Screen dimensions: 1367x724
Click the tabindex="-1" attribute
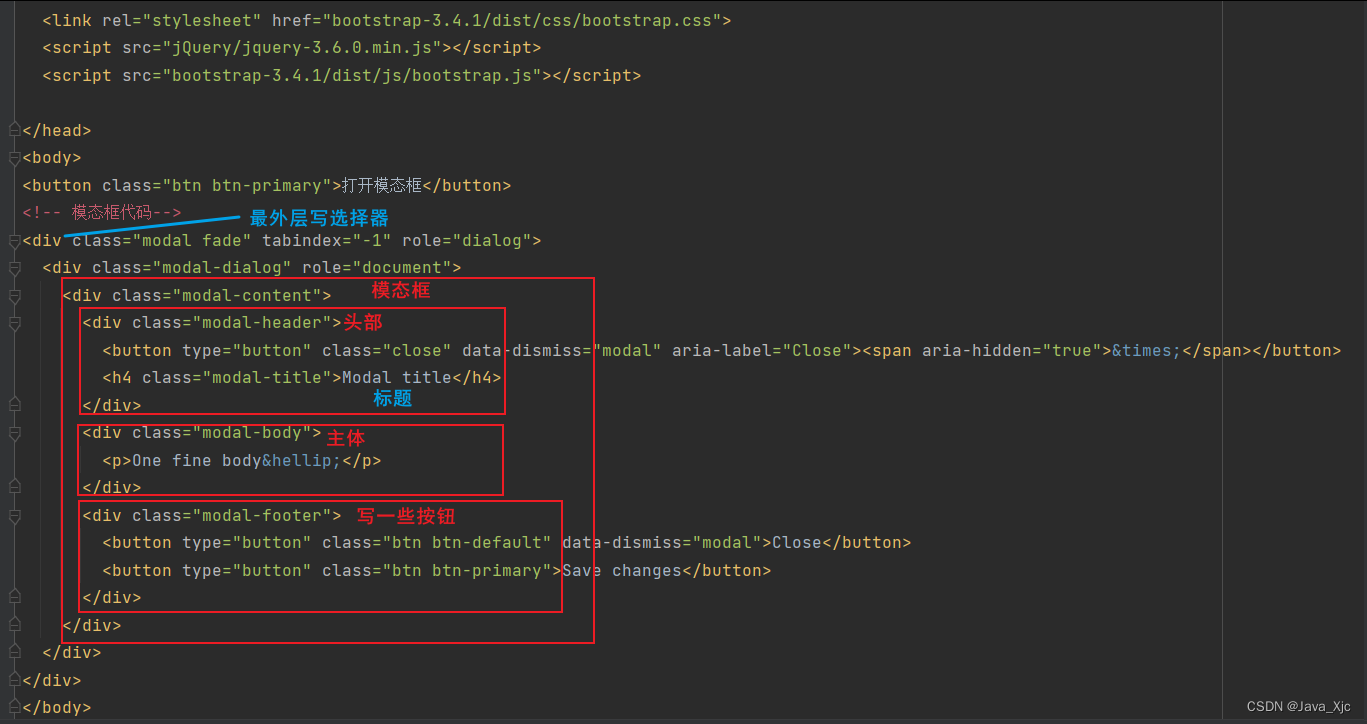click(327, 241)
